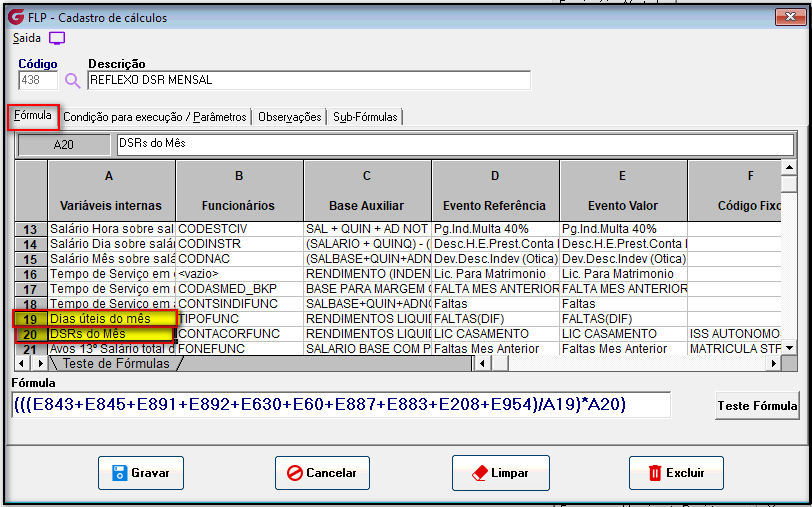Click the Excluir button
812x507 pixels.
(676, 473)
